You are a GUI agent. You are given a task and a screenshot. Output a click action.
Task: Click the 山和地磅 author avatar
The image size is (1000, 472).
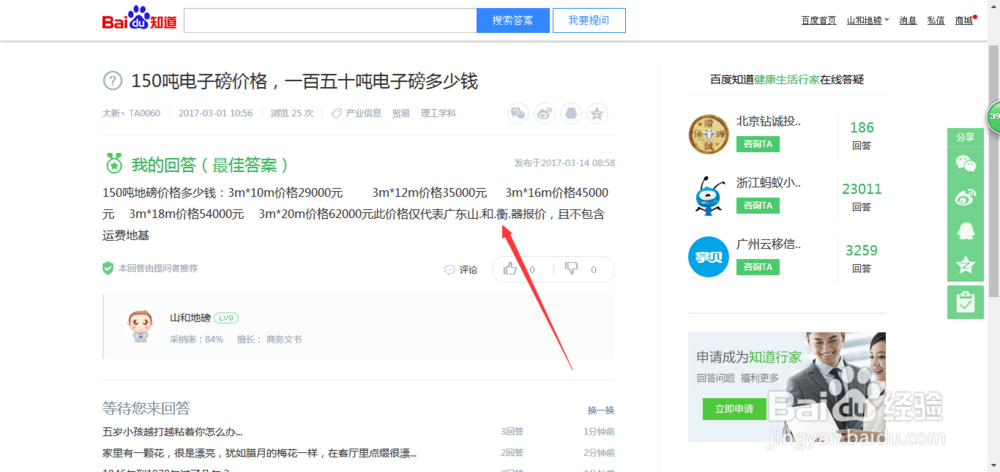(140, 327)
